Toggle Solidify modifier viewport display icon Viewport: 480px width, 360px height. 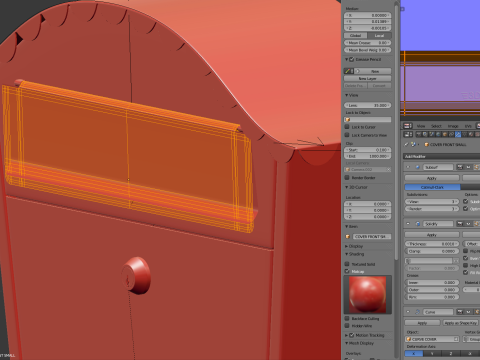point(468,224)
